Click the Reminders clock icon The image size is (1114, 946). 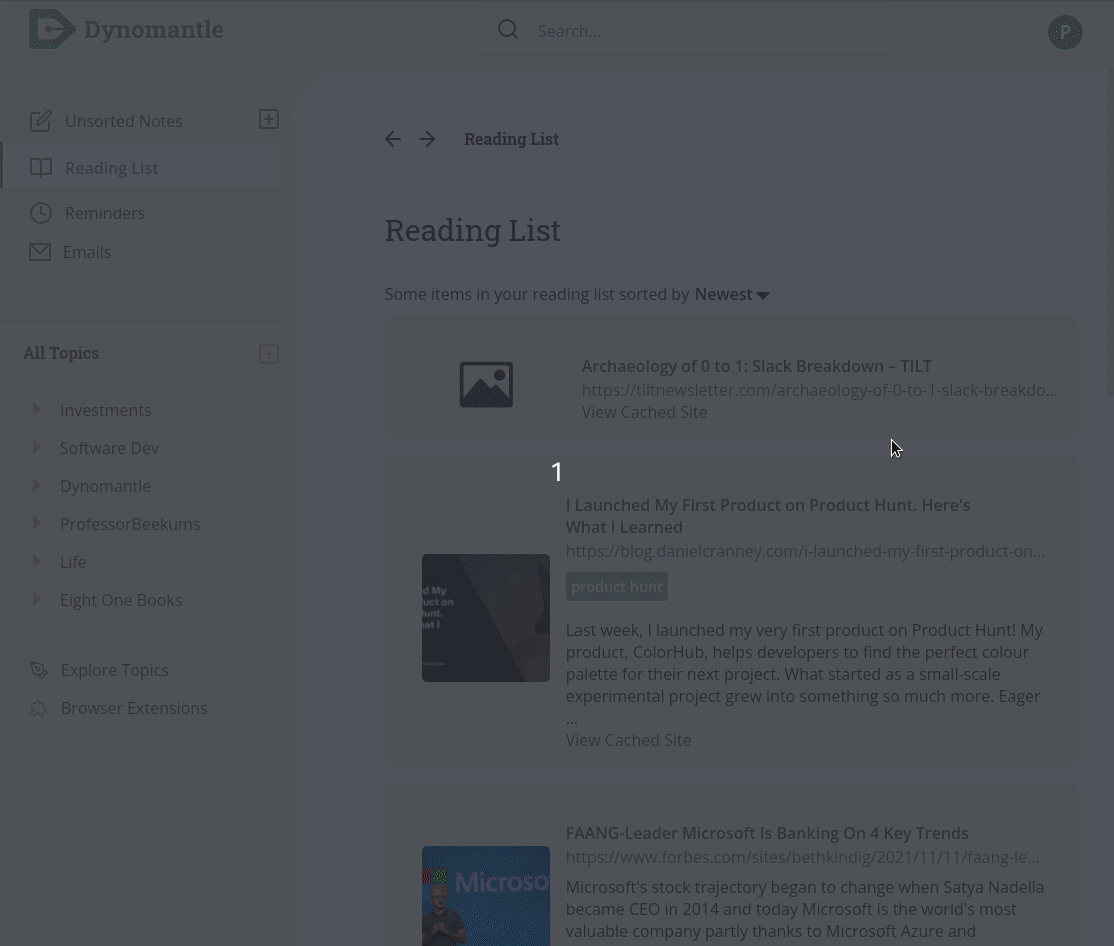(40, 213)
